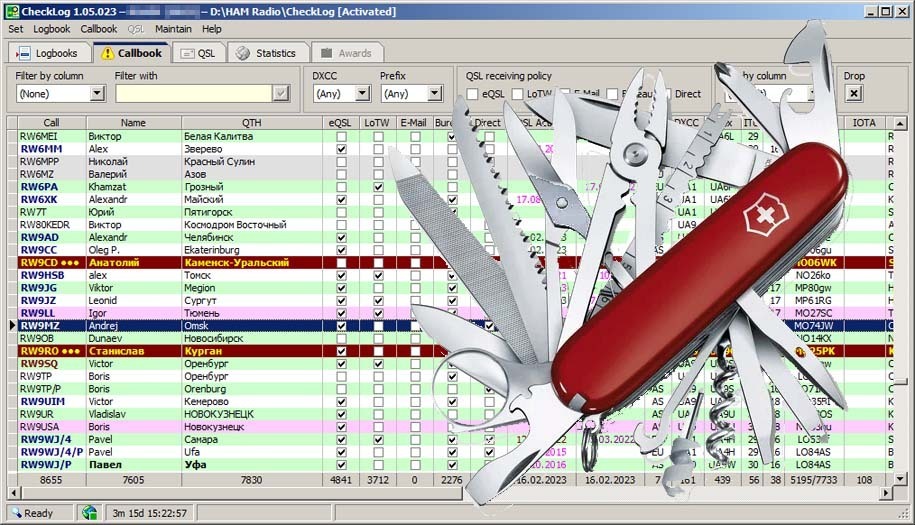The height and width of the screenshot is (525, 915).
Task: Toggle eQSL checkbox for RW6MEI row
Action: (x=341, y=136)
